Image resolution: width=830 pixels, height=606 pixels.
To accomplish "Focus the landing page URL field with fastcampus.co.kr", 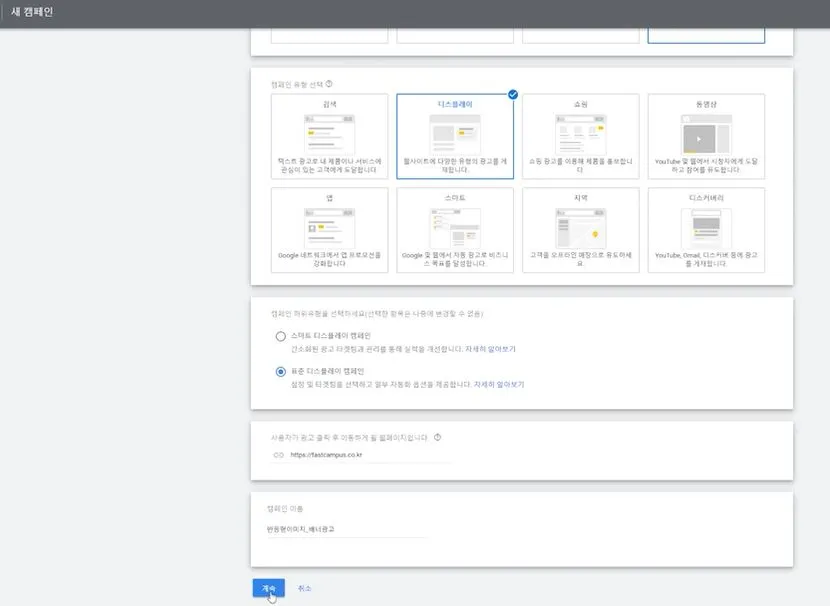I will click(361, 455).
